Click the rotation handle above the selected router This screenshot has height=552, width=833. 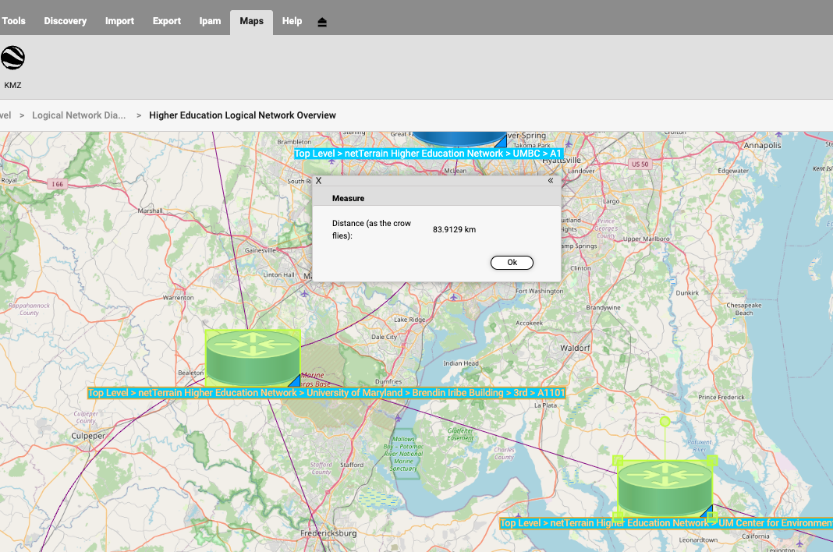665,421
